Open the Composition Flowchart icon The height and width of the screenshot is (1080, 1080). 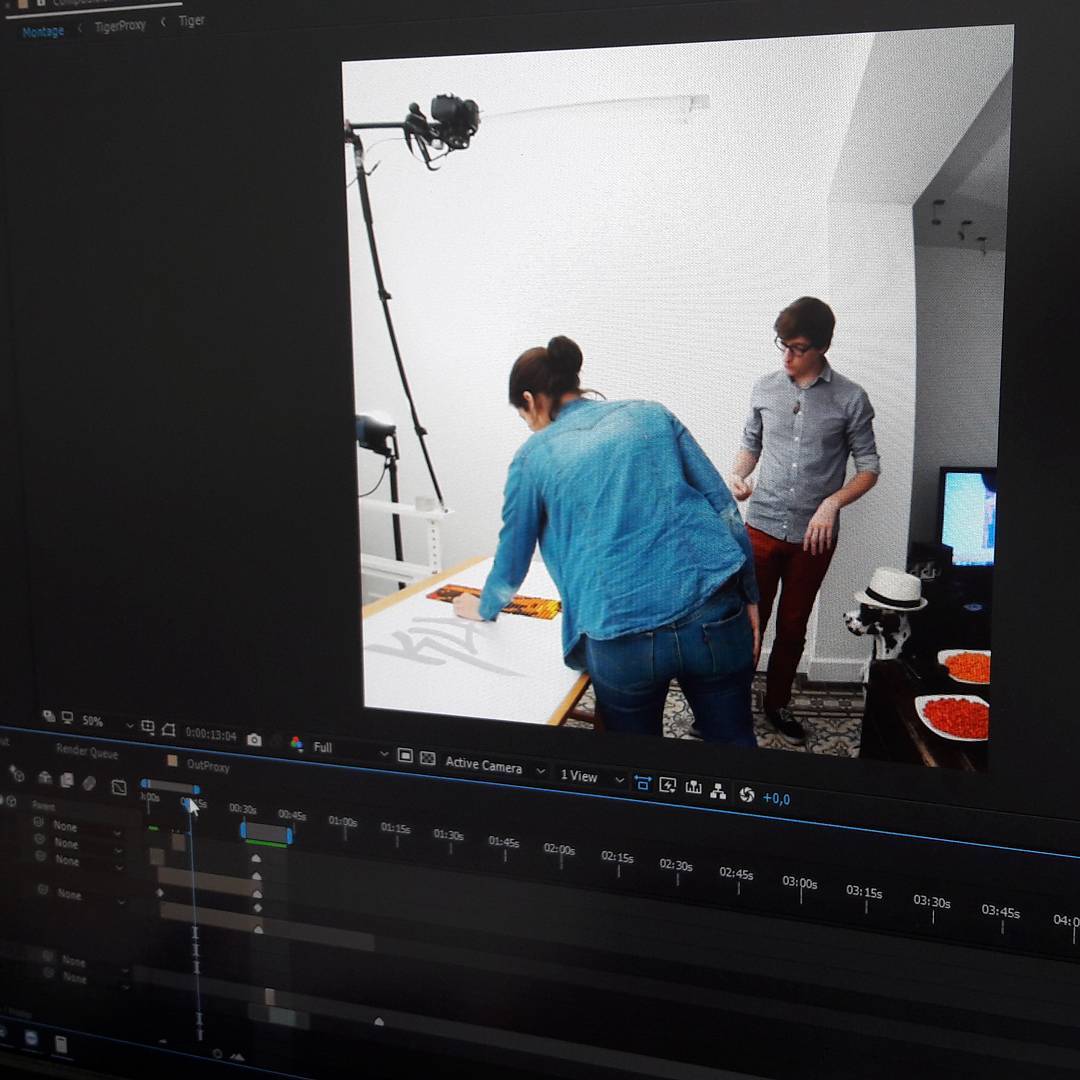tap(718, 791)
